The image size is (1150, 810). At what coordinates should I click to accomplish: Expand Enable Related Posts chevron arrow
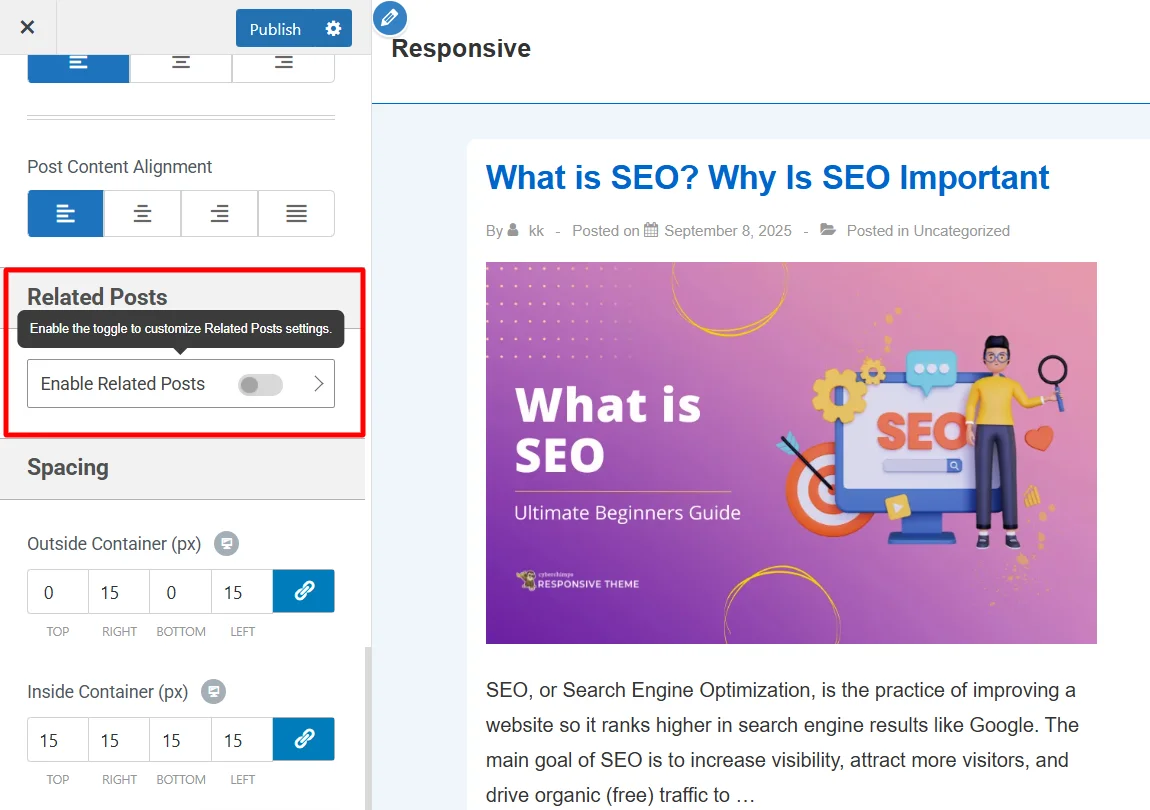click(x=318, y=384)
